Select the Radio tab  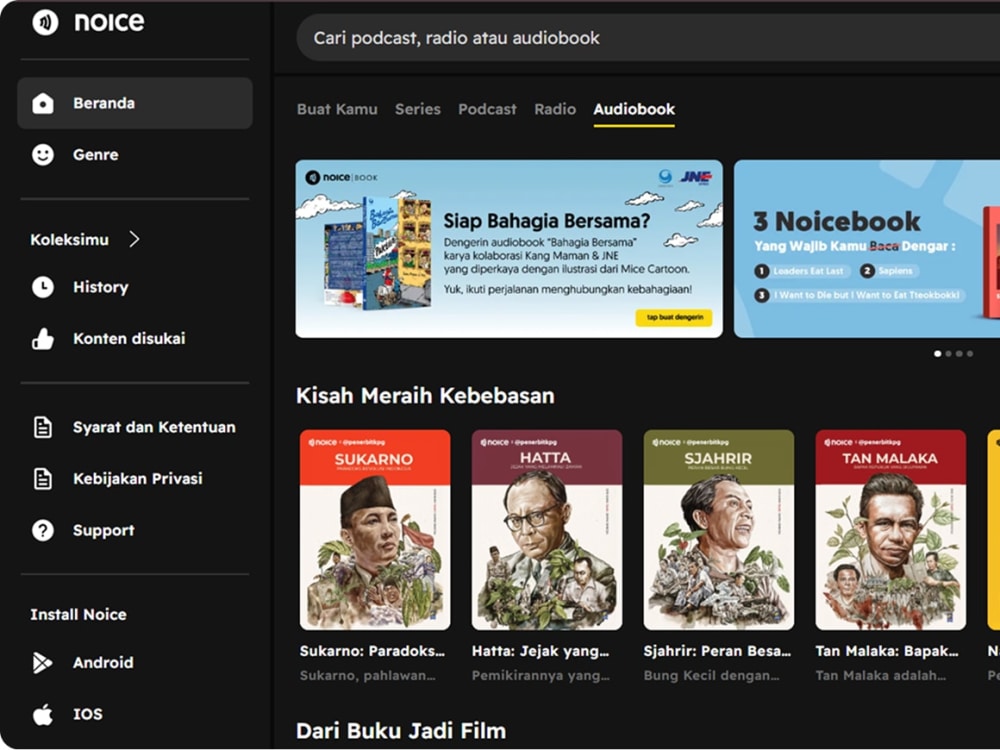[x=555, y=109]
